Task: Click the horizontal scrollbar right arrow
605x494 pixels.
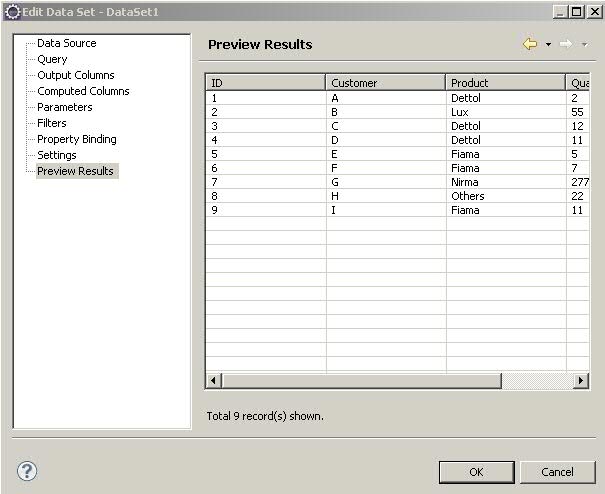Action: (x=581, y=381)
